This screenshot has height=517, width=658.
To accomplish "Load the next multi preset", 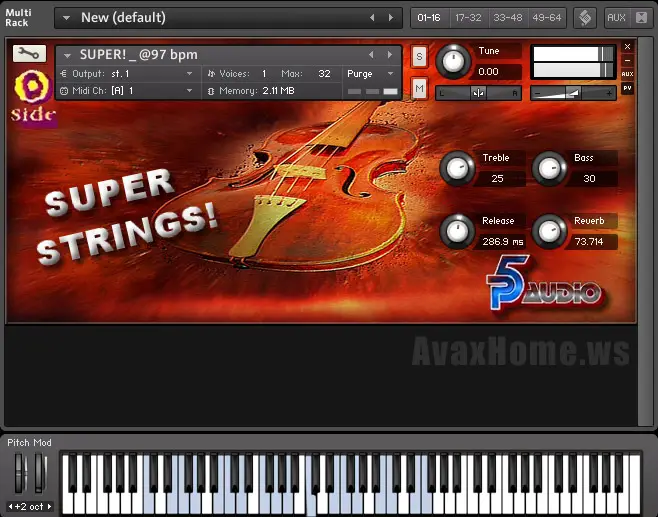I will 391,18.
